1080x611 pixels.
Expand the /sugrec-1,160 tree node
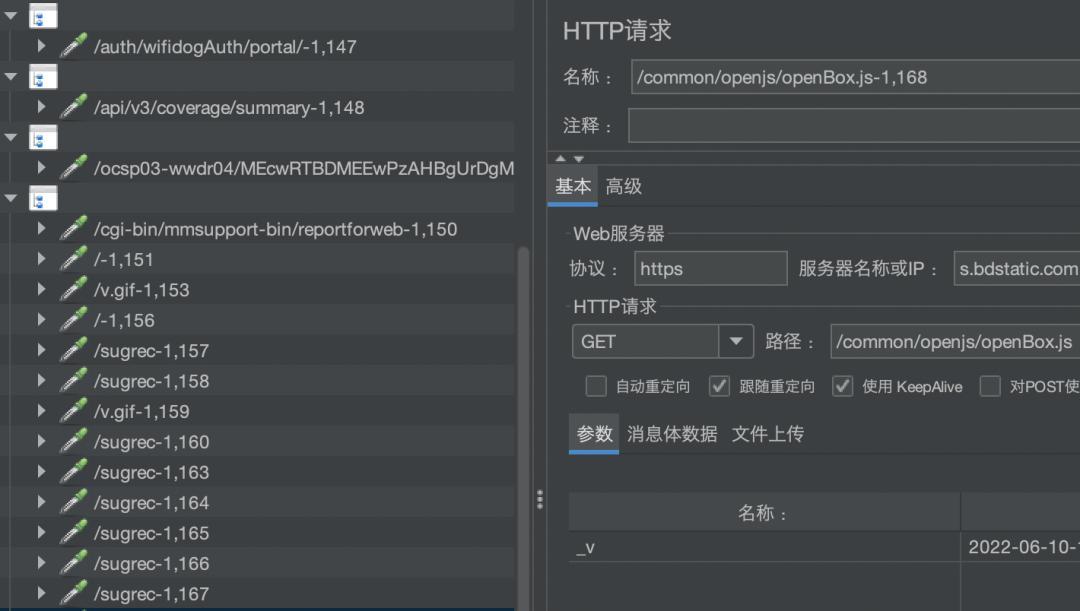pos(40,442)
